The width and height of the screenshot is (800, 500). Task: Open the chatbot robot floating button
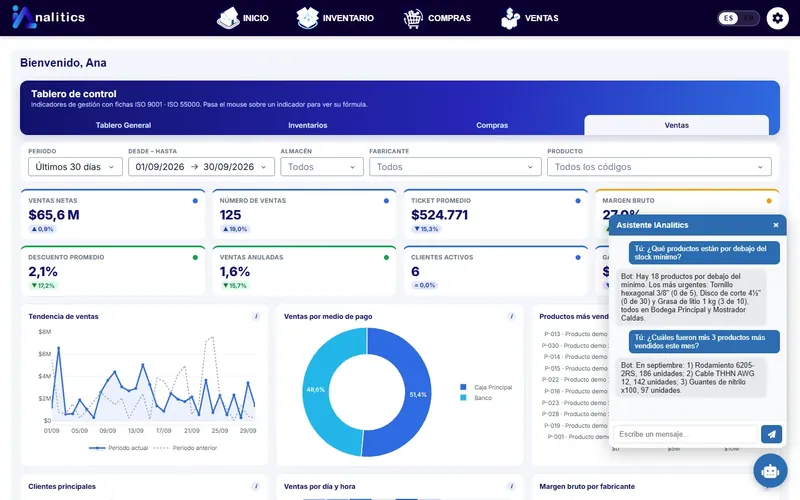[x=770, y=471]
